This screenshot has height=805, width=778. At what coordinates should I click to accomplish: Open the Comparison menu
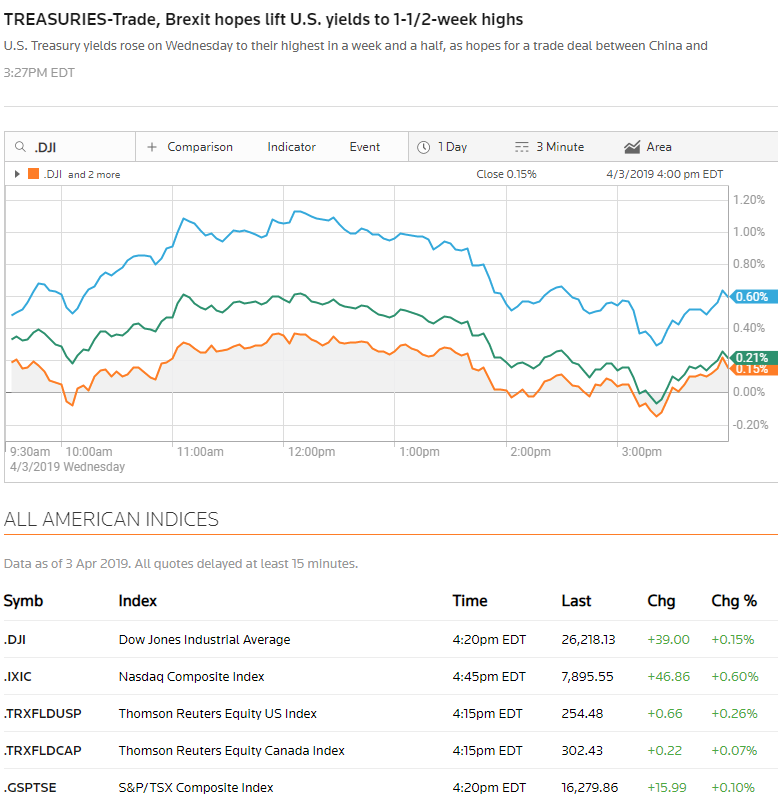[x=200, y=147]
